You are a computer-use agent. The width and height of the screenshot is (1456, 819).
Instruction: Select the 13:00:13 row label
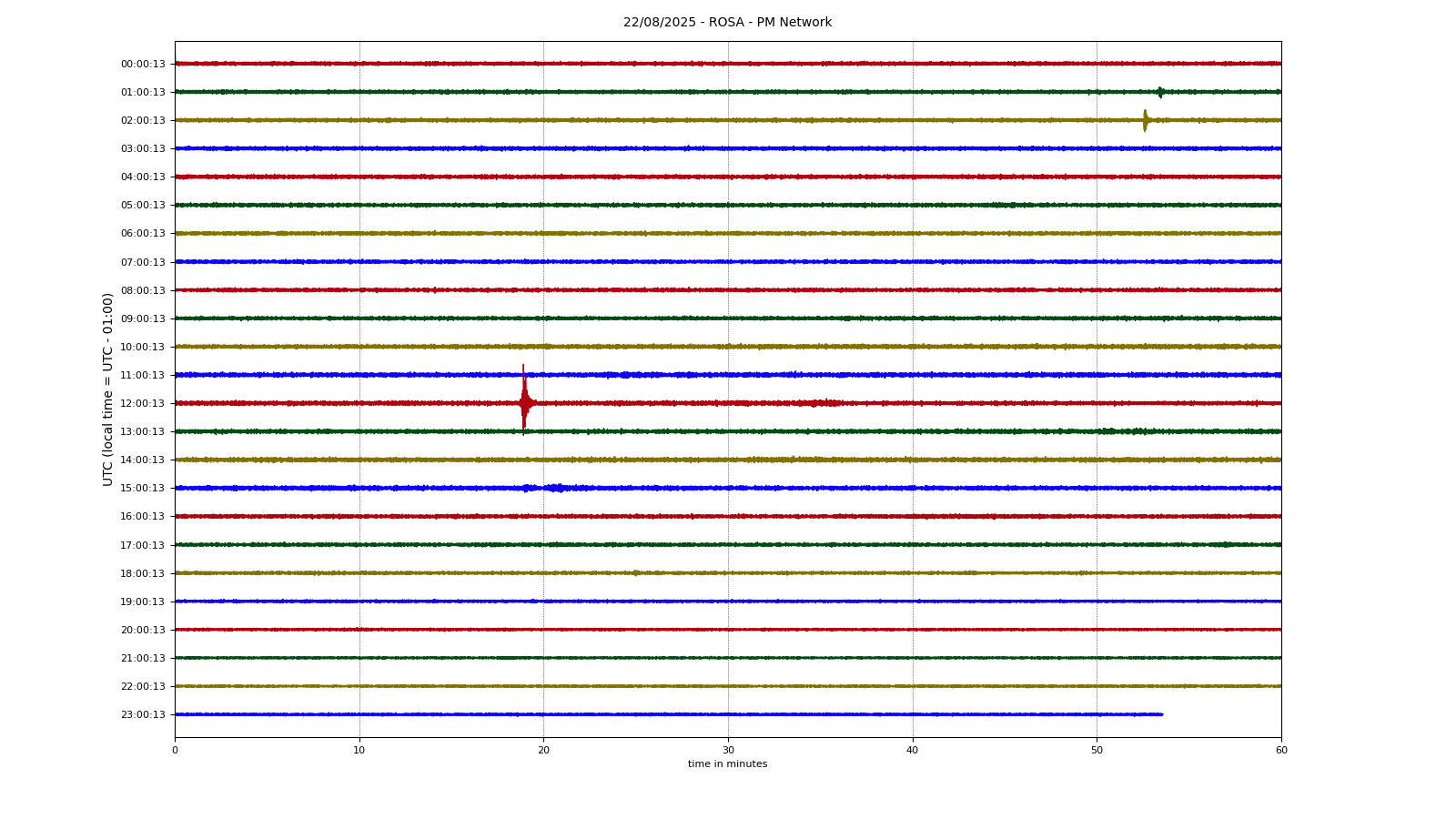coord(143,431)
